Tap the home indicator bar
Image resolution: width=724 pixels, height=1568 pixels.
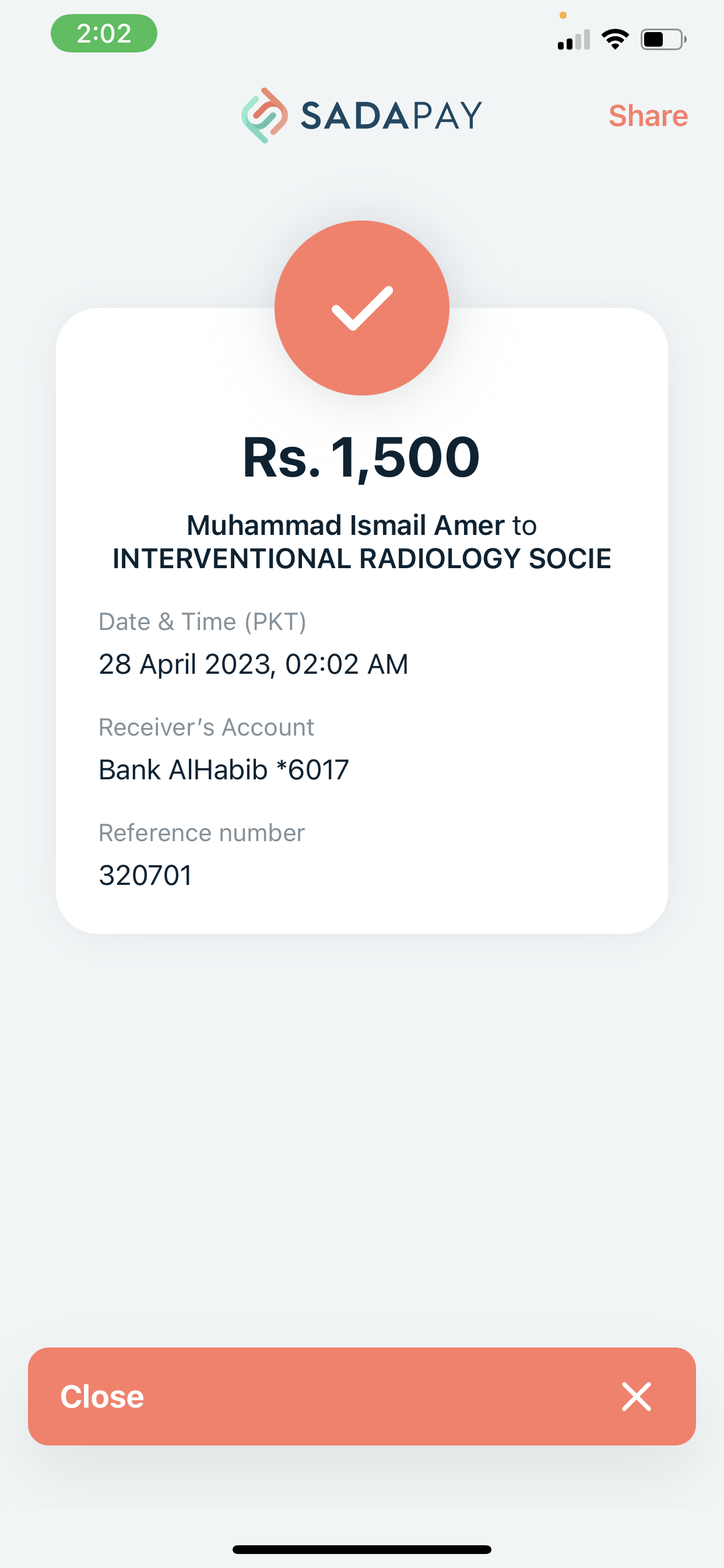(361, 1549)
